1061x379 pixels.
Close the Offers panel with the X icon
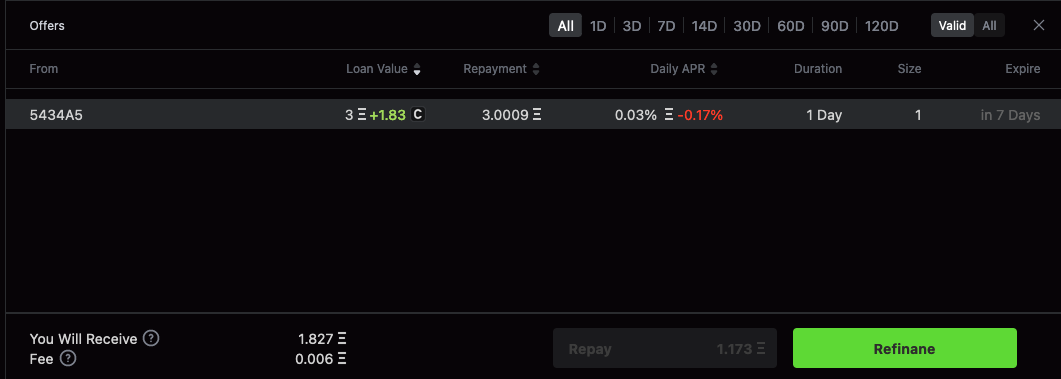pyautogui.click(x=1039, y=26)
